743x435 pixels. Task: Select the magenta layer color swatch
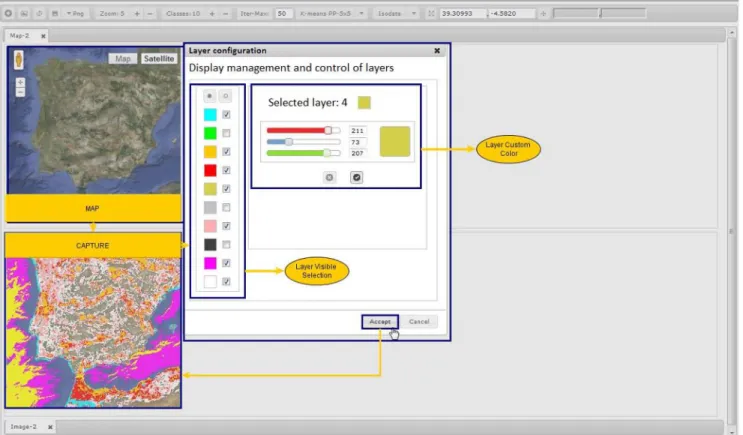(210, 263)
